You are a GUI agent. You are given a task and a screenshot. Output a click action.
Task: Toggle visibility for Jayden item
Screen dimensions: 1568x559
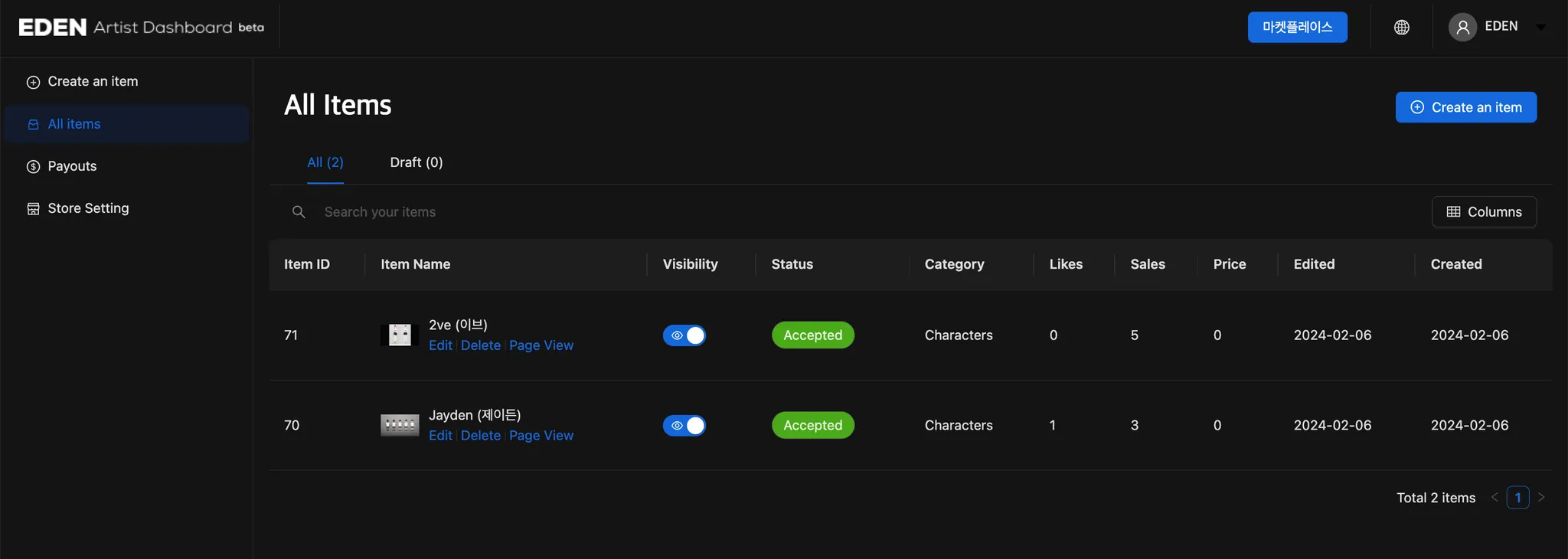(684, 426)
